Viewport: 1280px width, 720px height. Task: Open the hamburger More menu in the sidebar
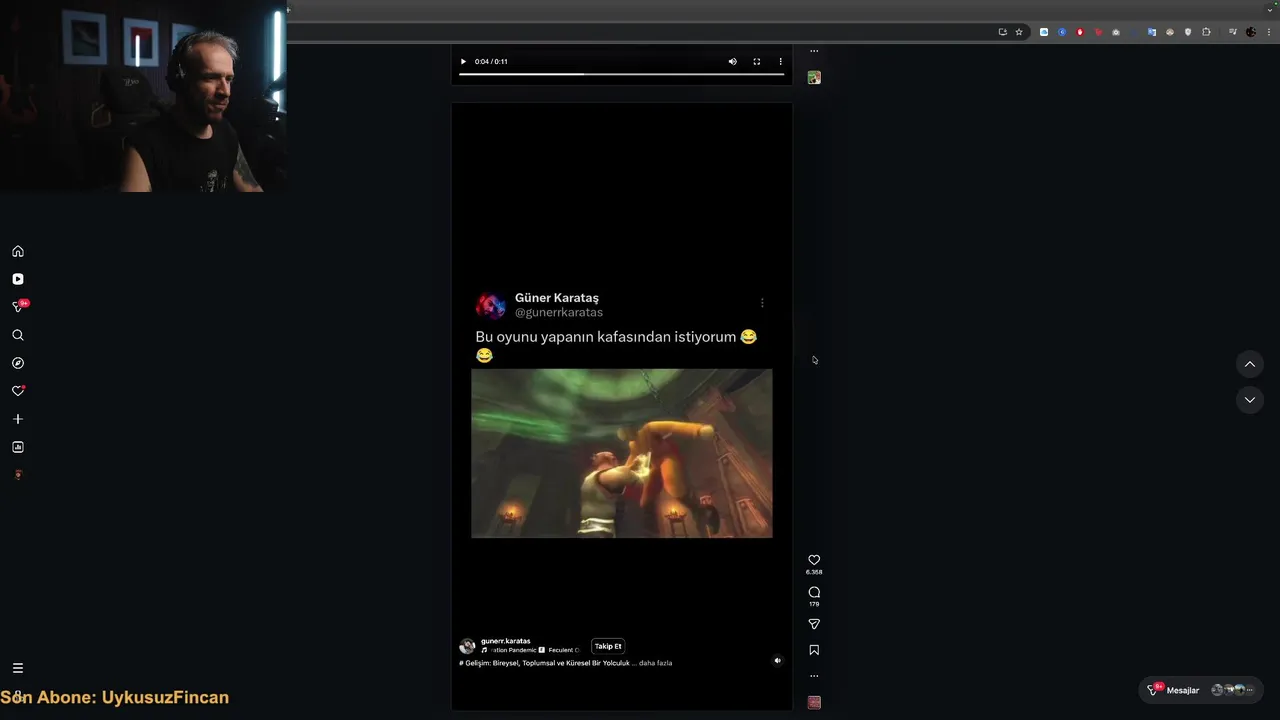coord(18,668)
